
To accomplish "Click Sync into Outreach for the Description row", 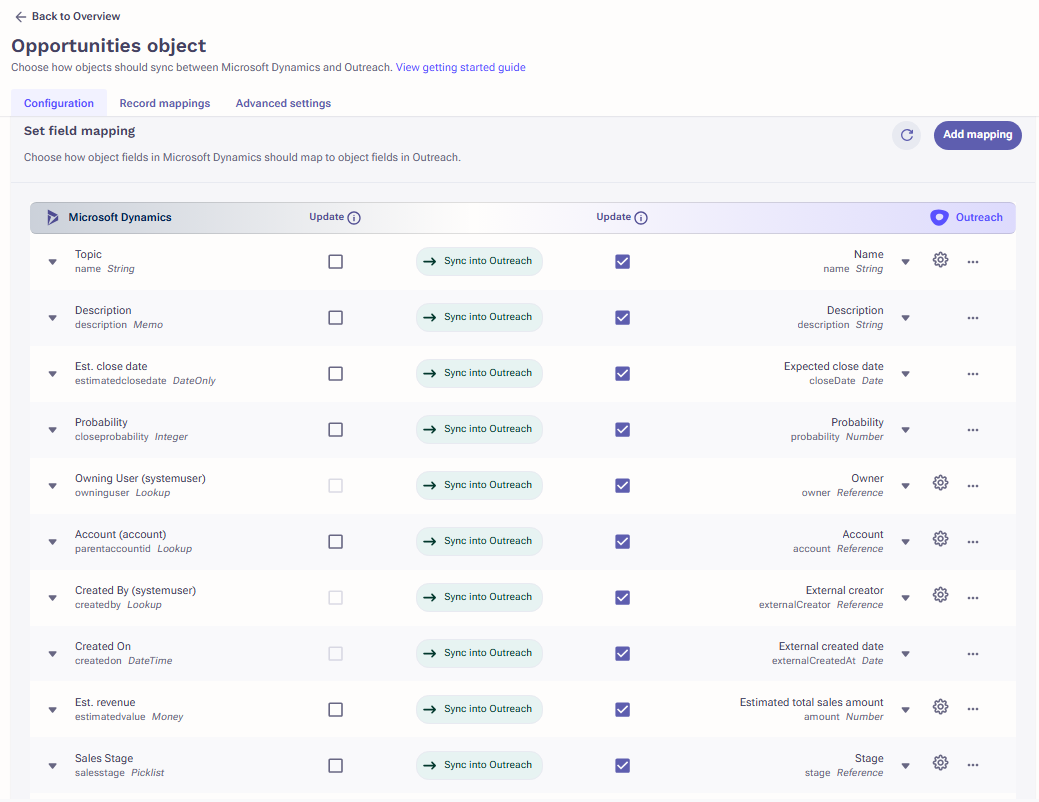I will [x=479, y=317].
